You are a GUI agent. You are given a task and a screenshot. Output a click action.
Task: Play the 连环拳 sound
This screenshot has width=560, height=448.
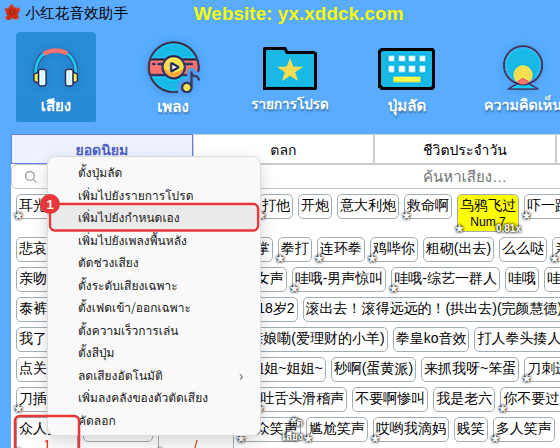coord(340,249)
